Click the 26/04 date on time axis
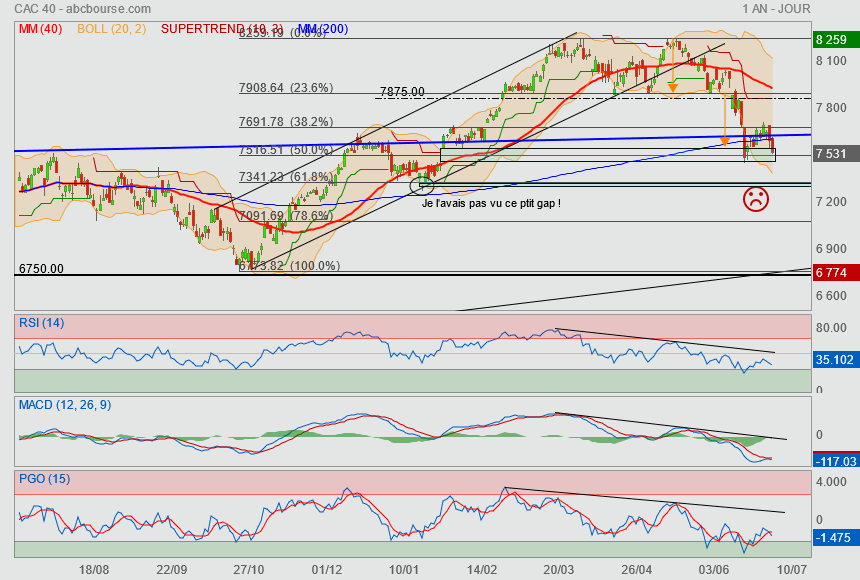 (x=636, y=570)
